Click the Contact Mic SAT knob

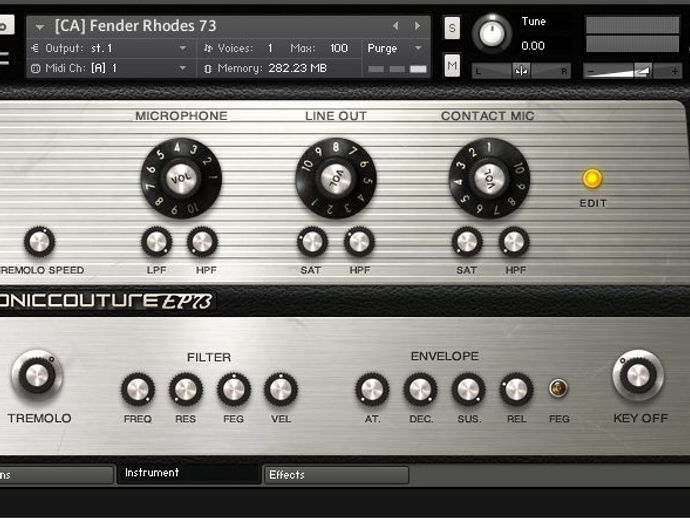pos(467,242)
